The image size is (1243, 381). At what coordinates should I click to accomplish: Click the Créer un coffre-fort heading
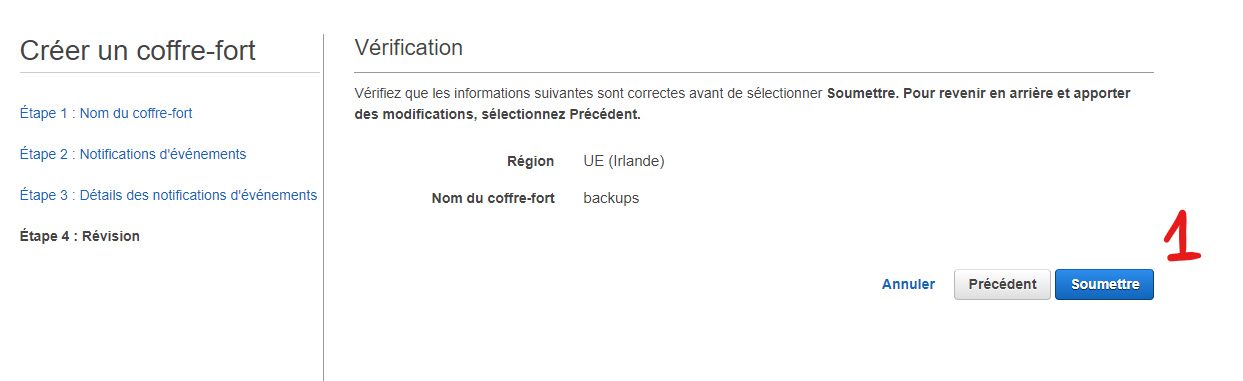(138, 50)
